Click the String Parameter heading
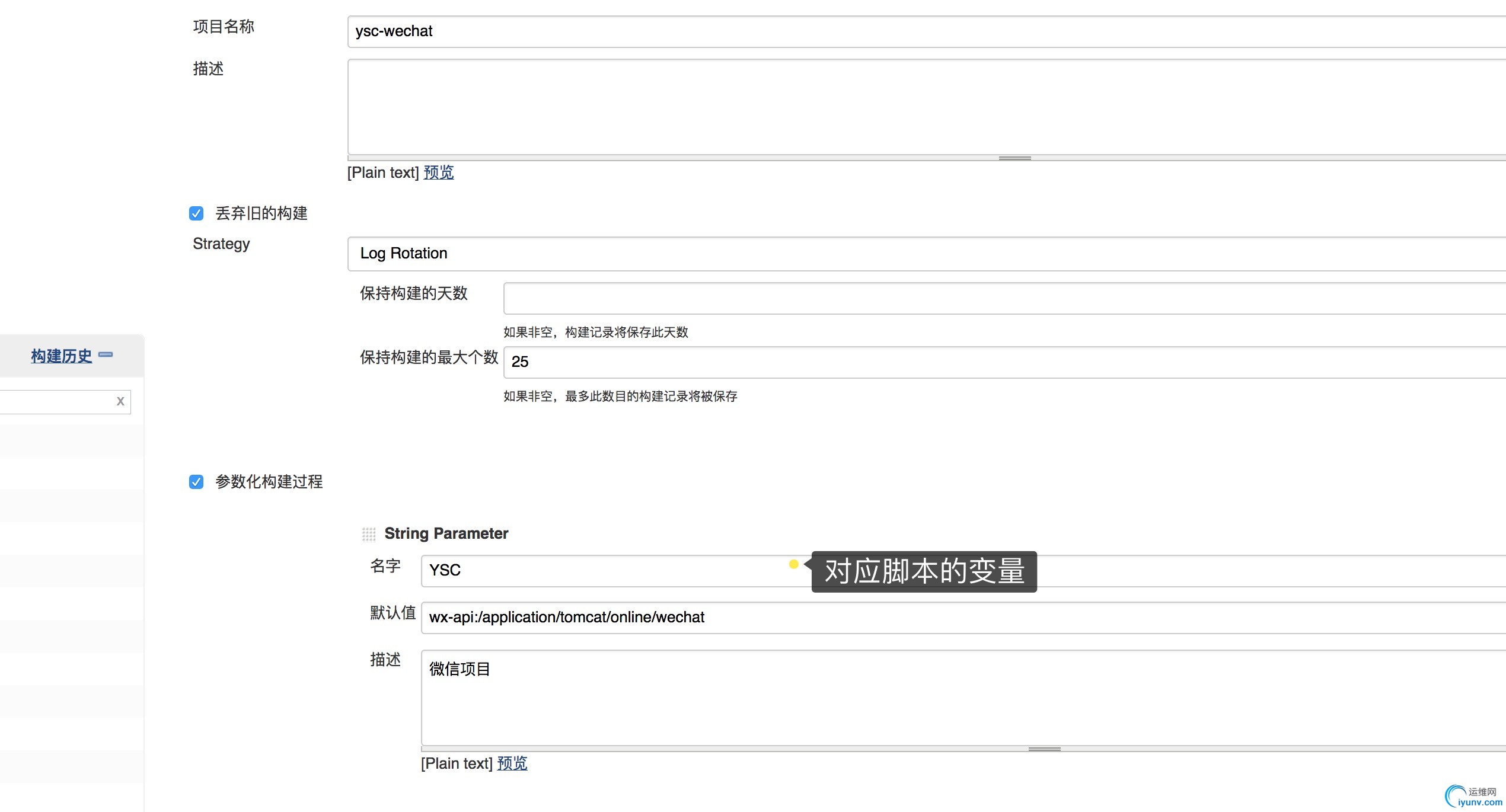 [446, 533]
